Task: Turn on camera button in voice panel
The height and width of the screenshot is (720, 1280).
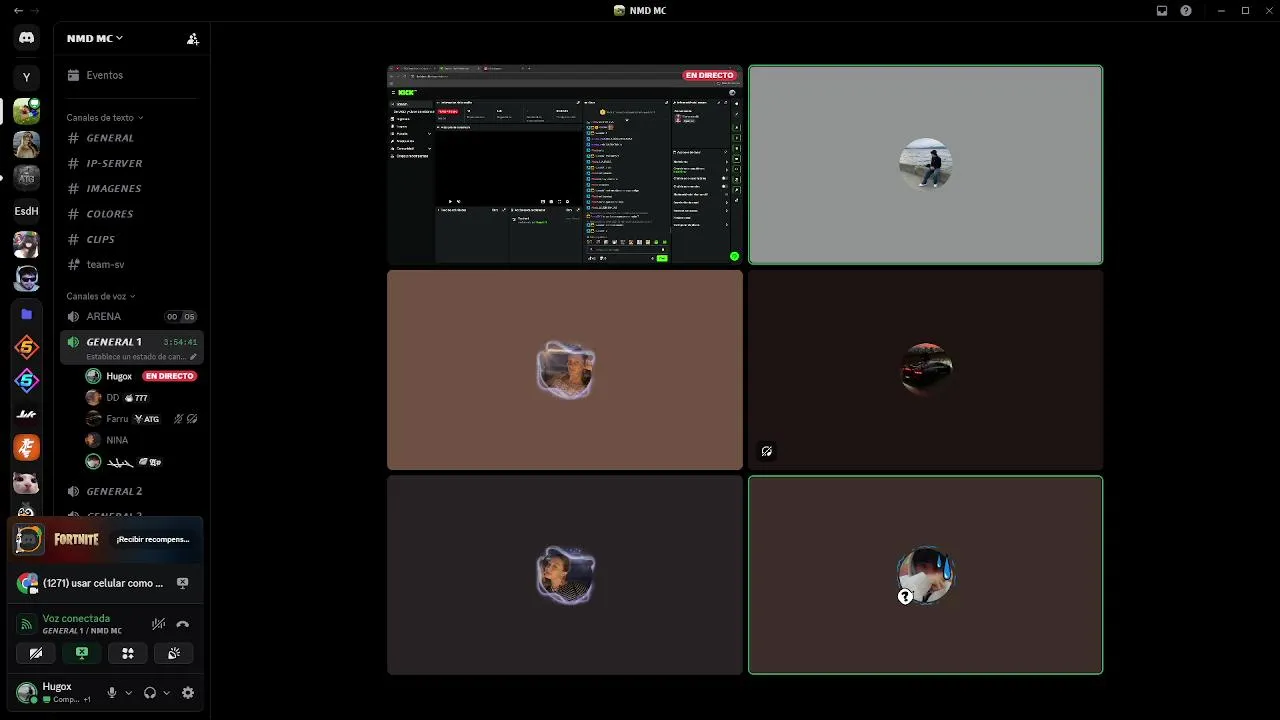Action: 36,653
